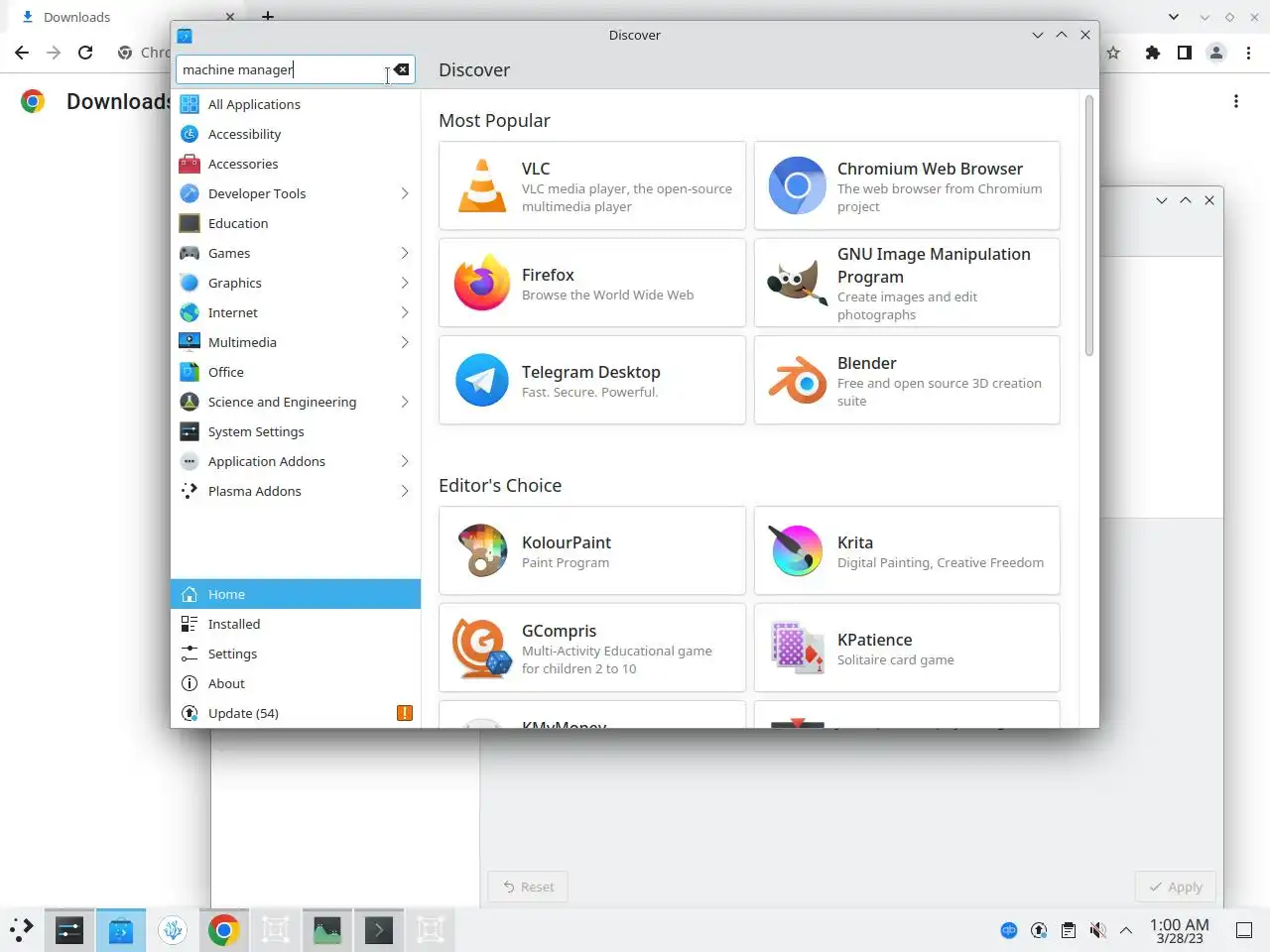1270x952 pixels.
Task: Open Developer Tools category
Action: point(296,193)
